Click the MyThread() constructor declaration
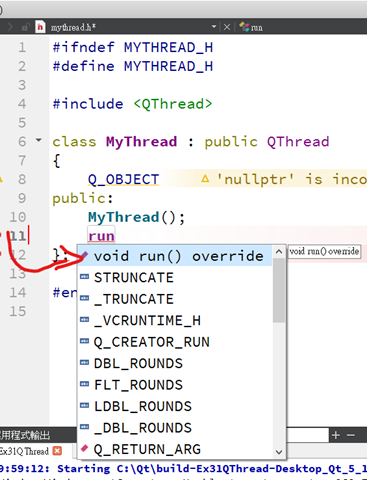 tap(136, 217)
